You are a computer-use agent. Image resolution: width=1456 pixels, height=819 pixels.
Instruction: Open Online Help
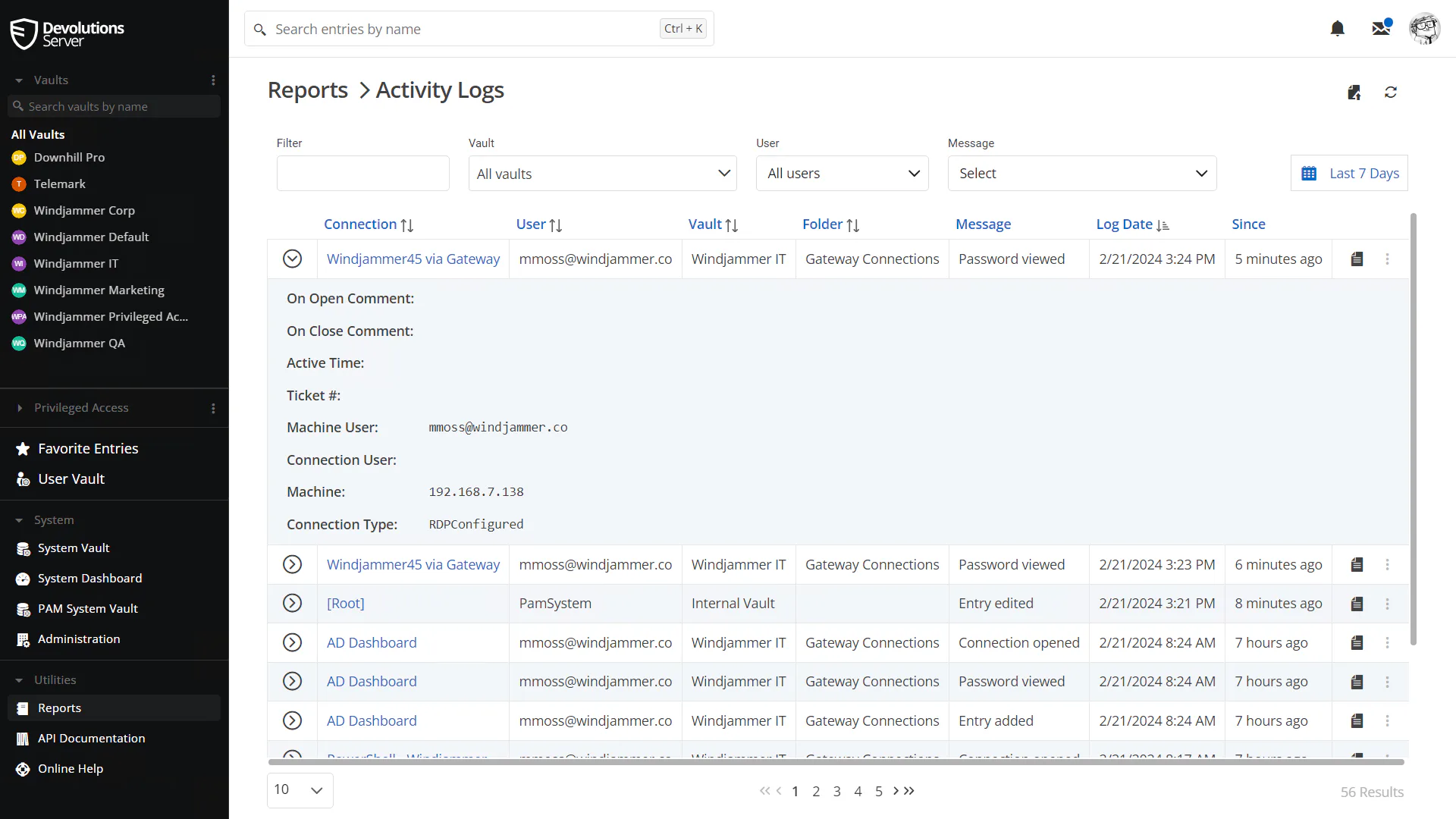(71, 769)
